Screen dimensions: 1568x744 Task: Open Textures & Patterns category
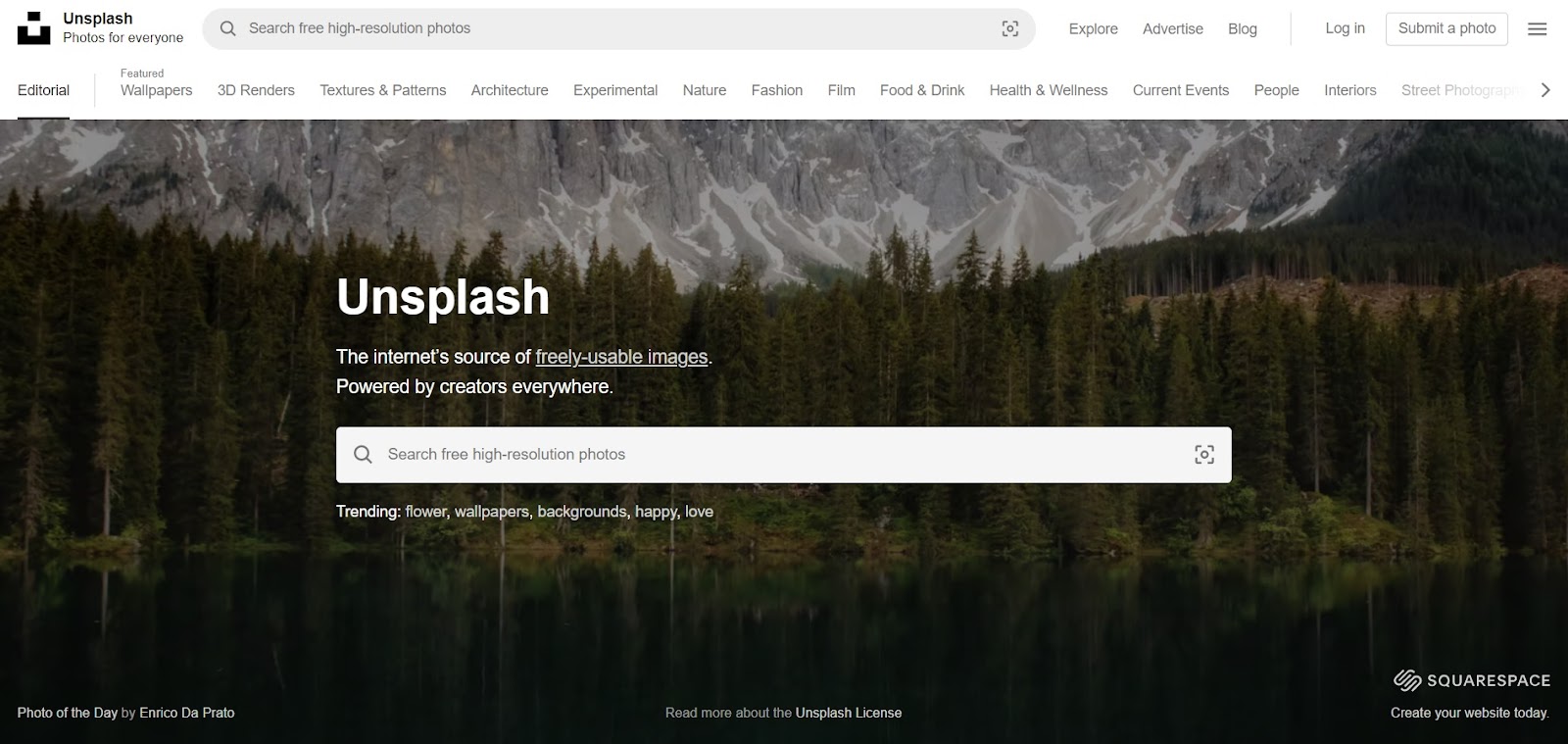point(382,90)
